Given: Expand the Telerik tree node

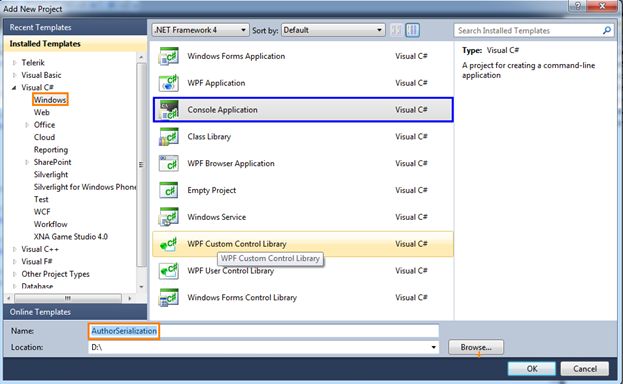Looking at the screenshot, I should (x=15, y=62).
